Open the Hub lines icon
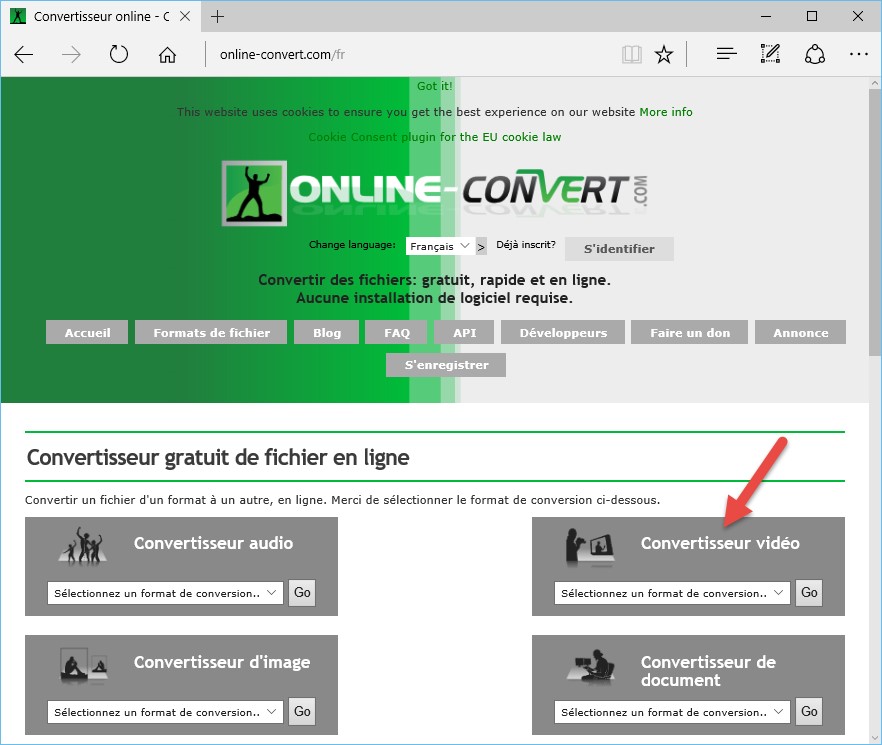 (727, 55)
